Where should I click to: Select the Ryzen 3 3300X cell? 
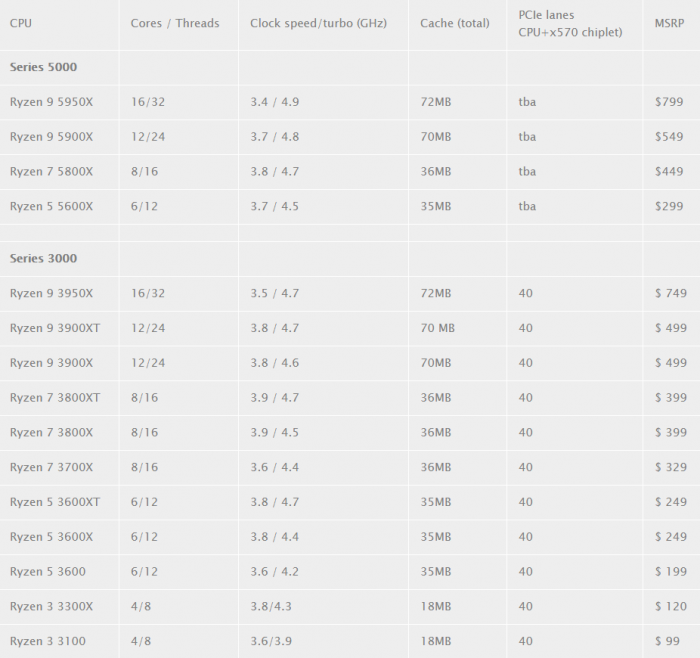coord(51,607)
